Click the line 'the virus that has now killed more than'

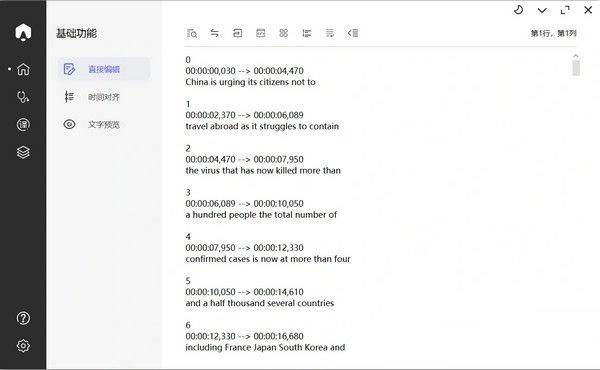[263, 170]
